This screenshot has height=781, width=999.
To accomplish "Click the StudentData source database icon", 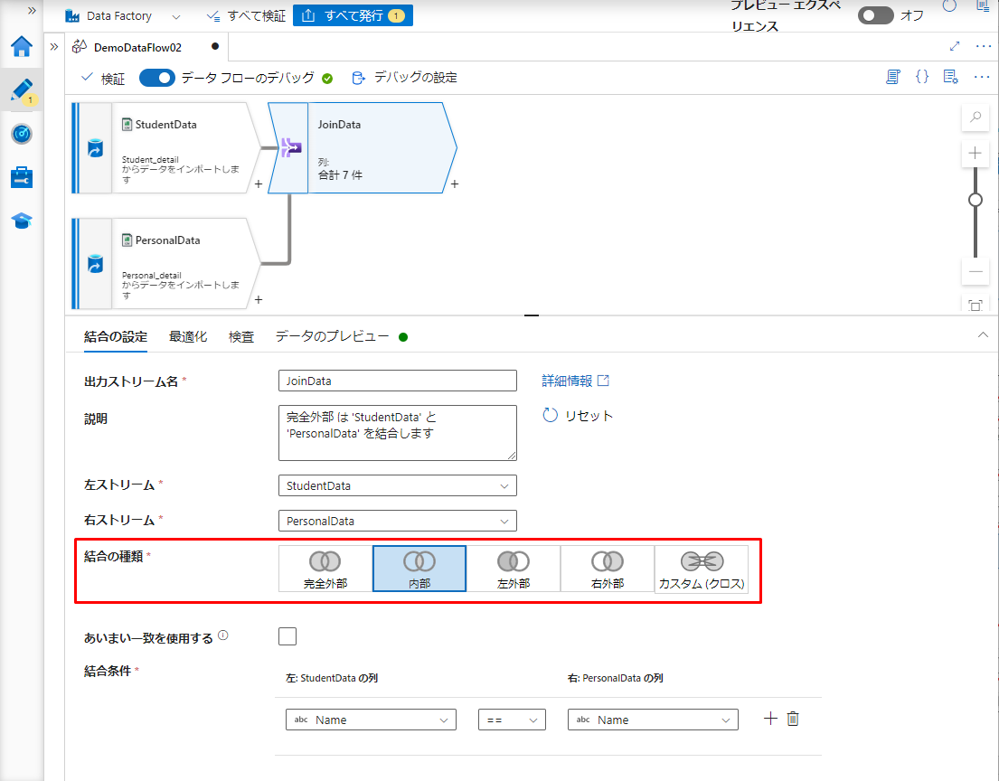I will click(96, 148).
